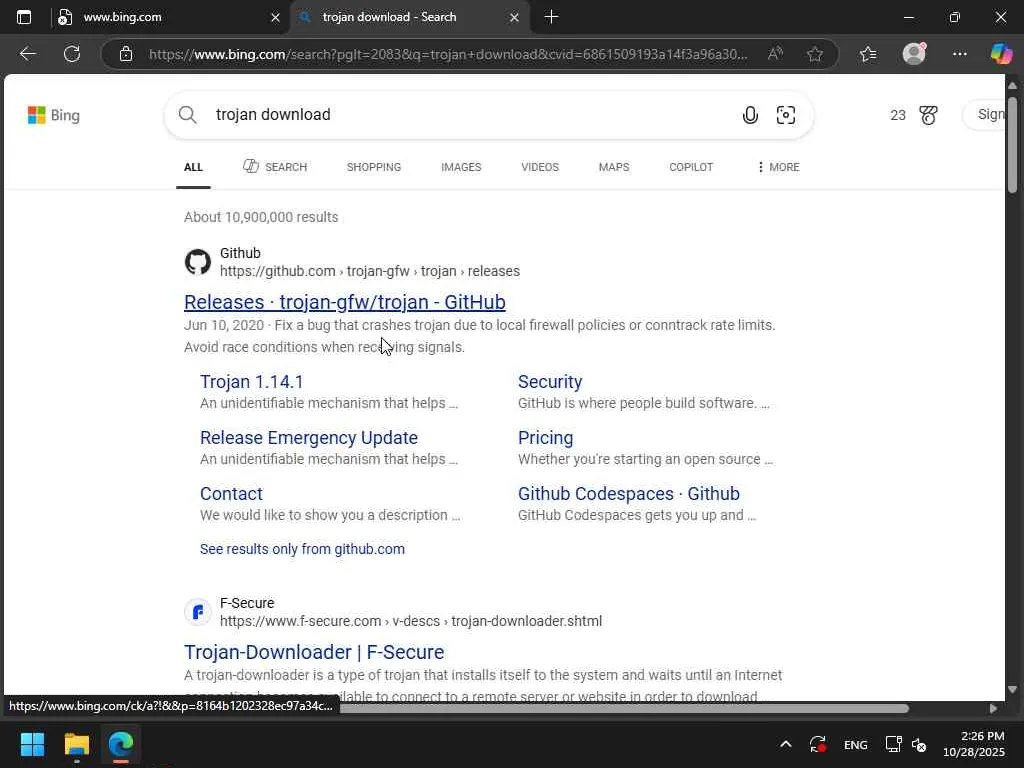Select the ALL results tab

pyautogui.click(x=193, y=167)
